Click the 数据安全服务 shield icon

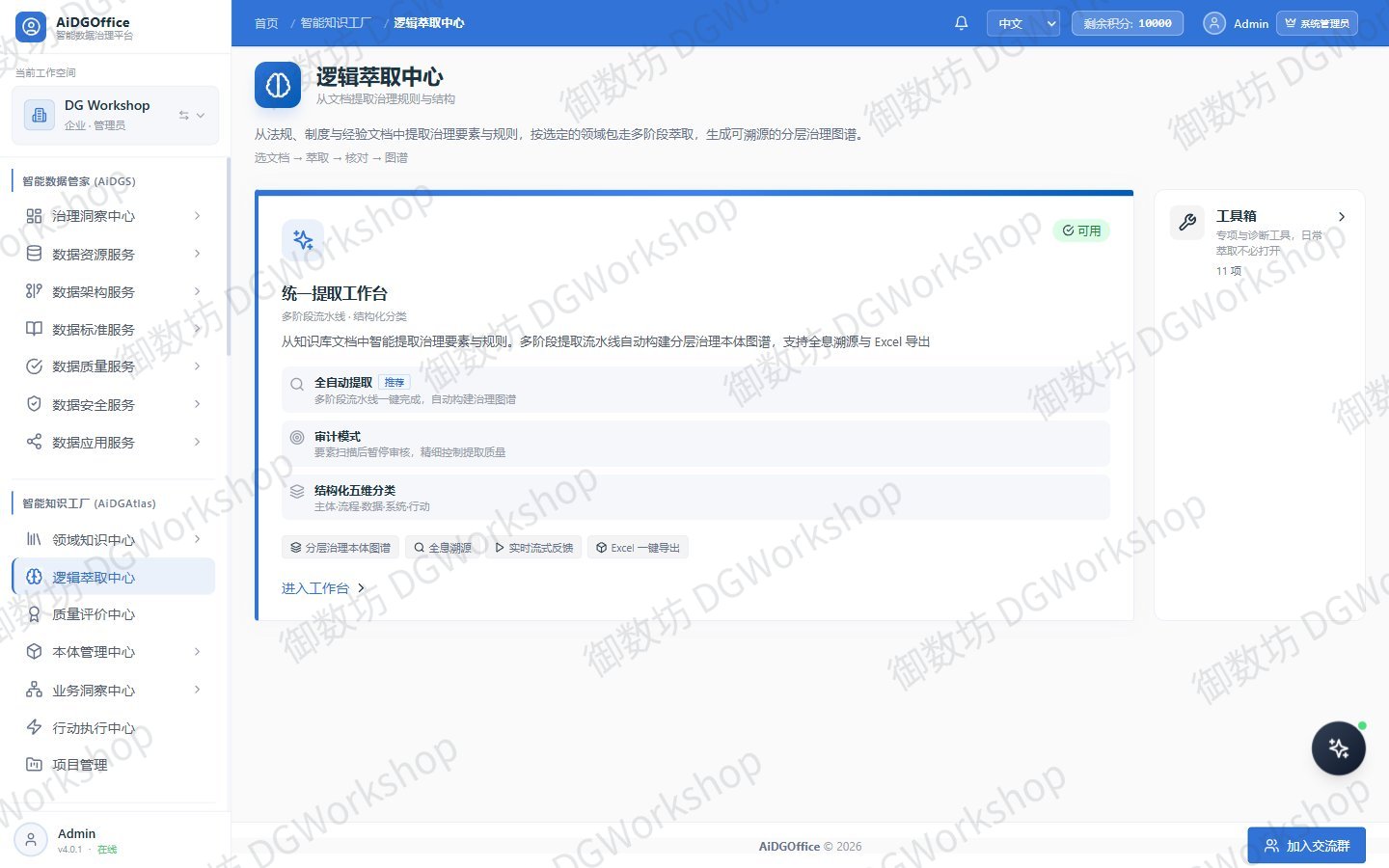[x=34, y=404]
